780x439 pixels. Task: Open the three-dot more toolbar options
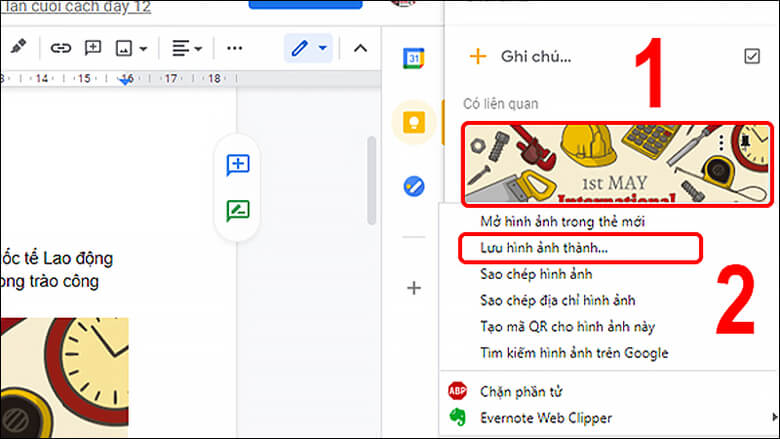[x=235, y=48]
